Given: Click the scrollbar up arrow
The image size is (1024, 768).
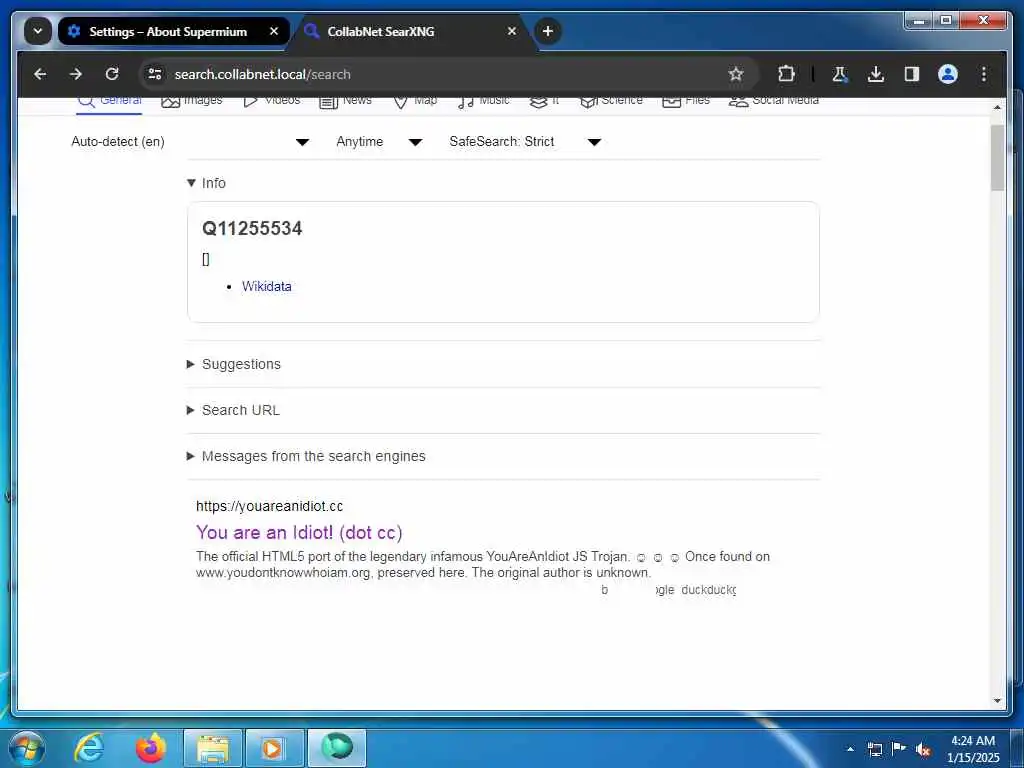Looking at the screenshot, I should 997,106.
